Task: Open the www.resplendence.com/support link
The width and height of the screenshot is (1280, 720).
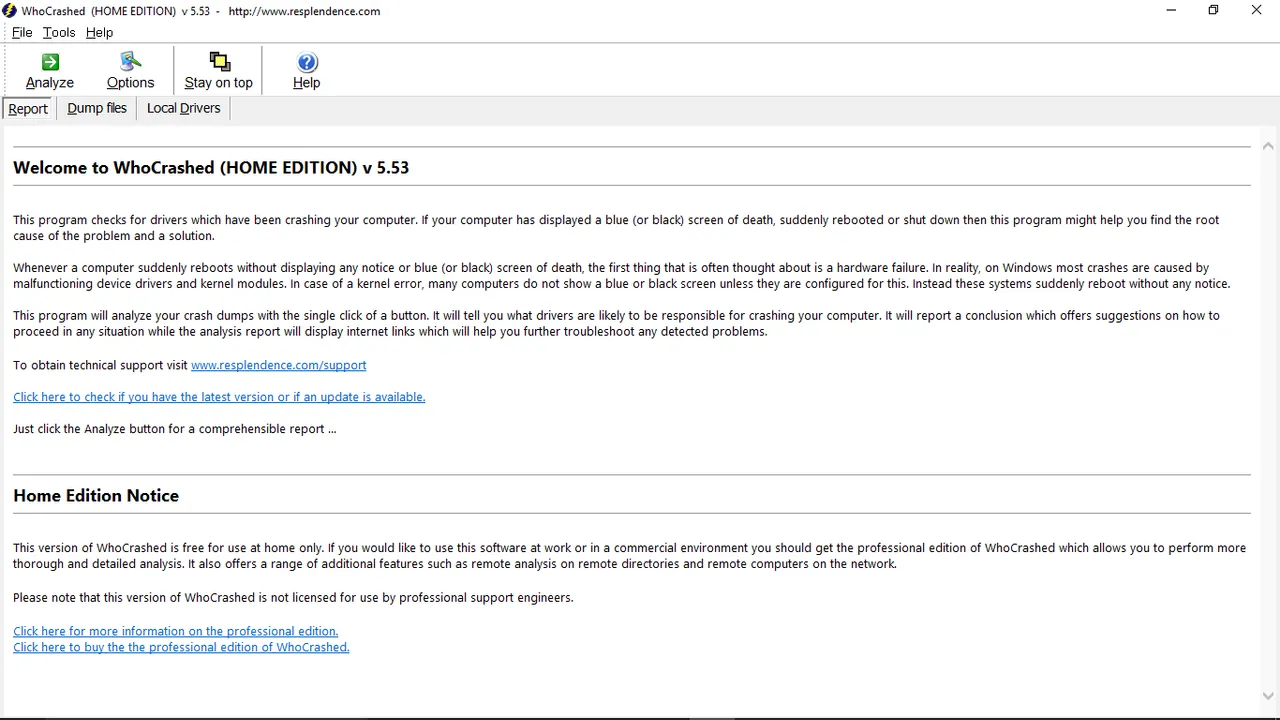Action: point(279,365)
